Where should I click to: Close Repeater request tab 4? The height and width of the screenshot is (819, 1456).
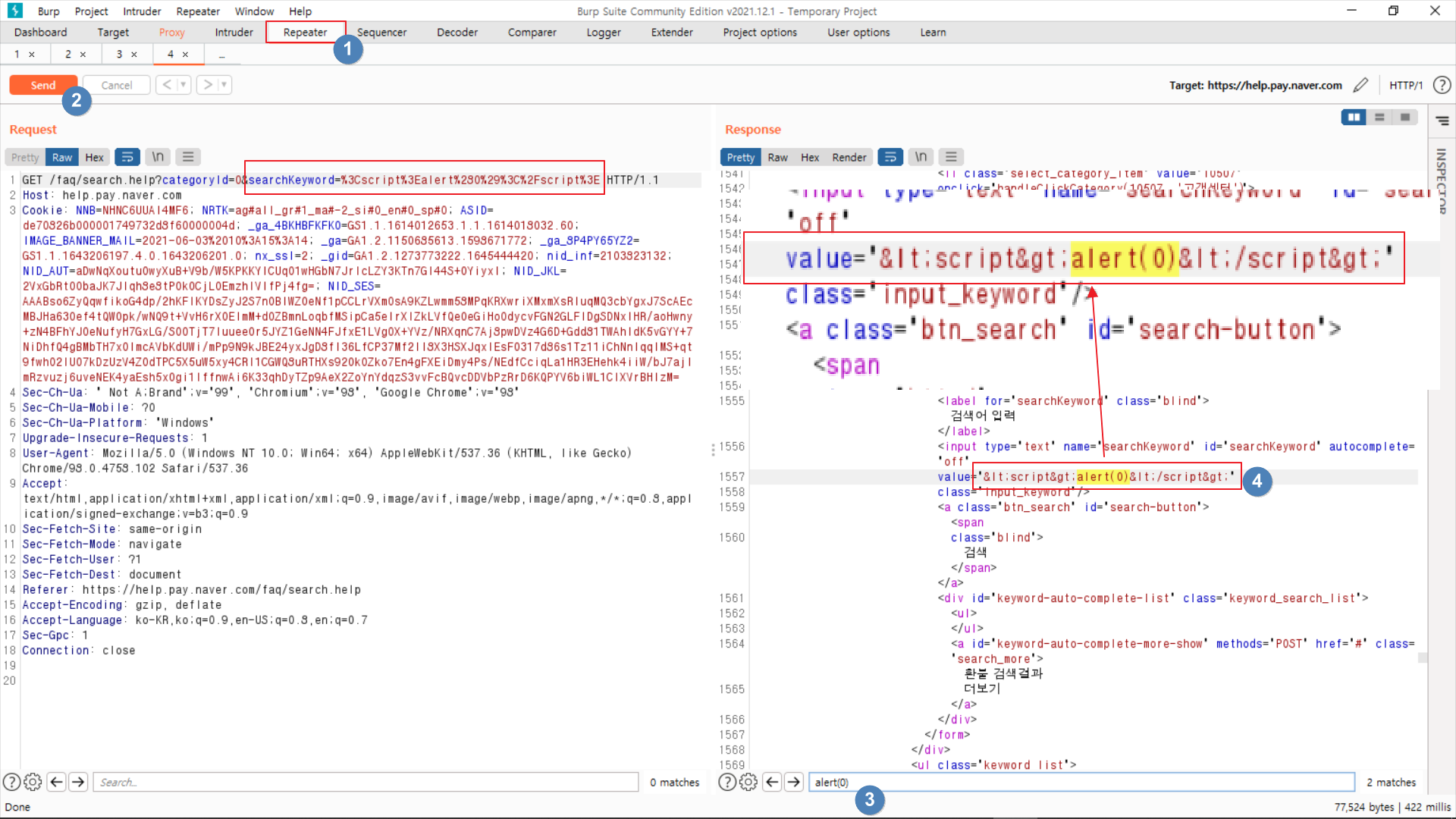pyautogui.click(x=185, y=55)
